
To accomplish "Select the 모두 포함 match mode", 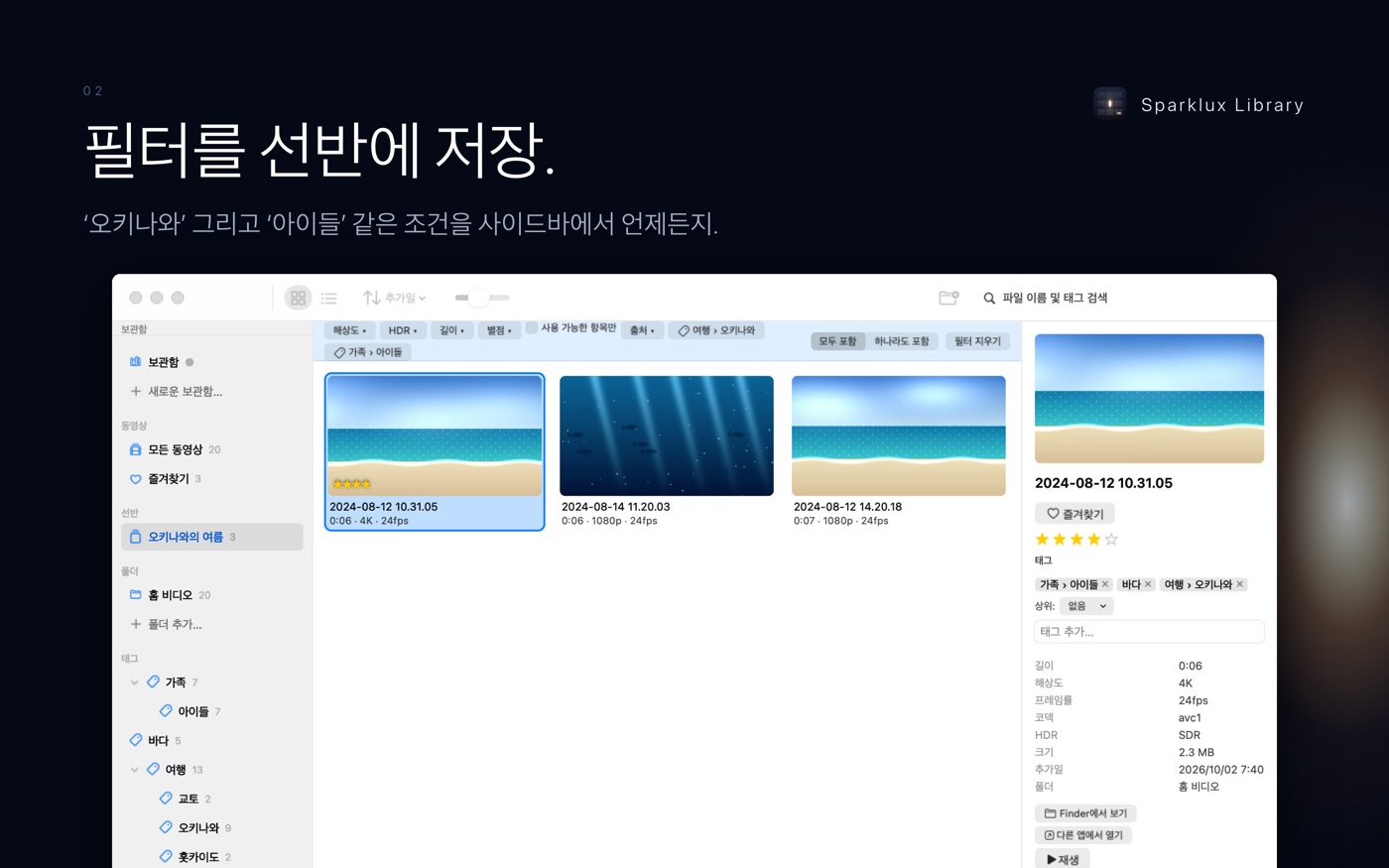I will coord(837,341).
